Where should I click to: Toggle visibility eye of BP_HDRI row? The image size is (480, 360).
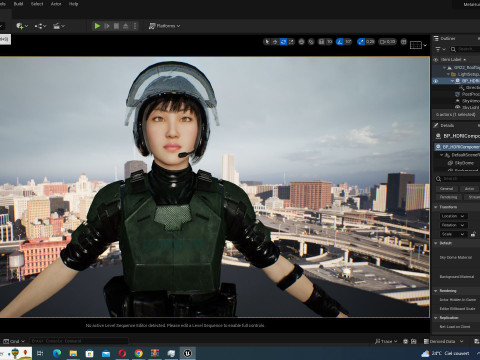click(435, 81)
